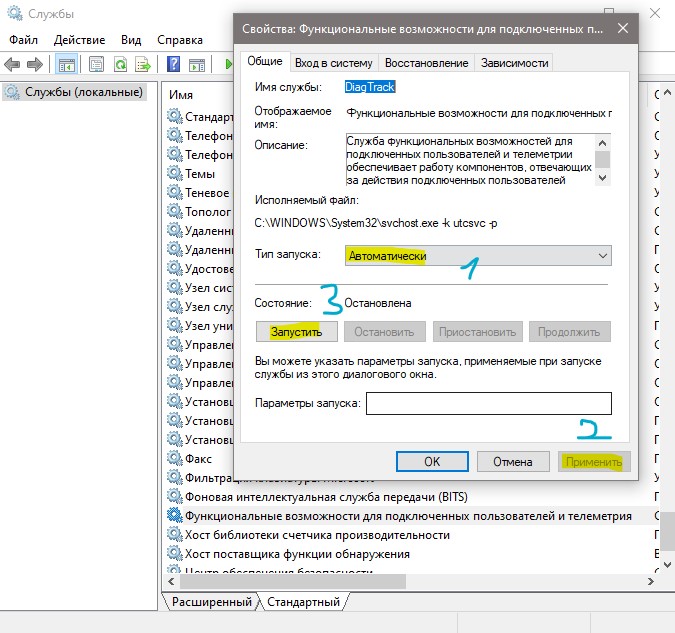Switch to the Общие tab

coord(265,61)
